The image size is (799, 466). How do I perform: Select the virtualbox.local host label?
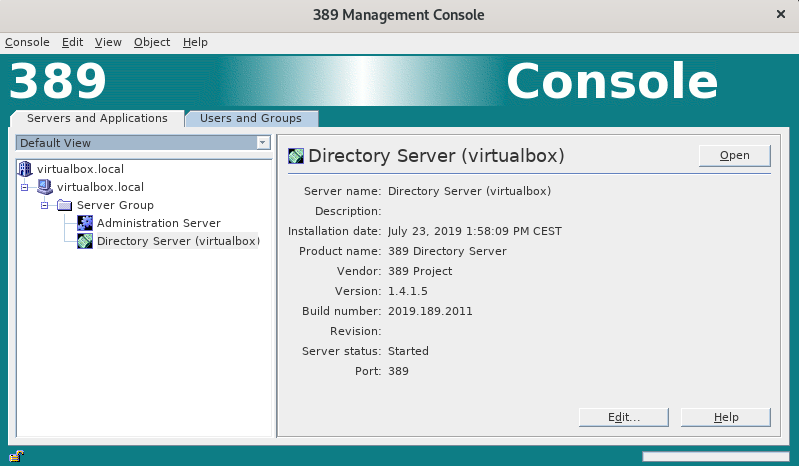click(100, 187)
